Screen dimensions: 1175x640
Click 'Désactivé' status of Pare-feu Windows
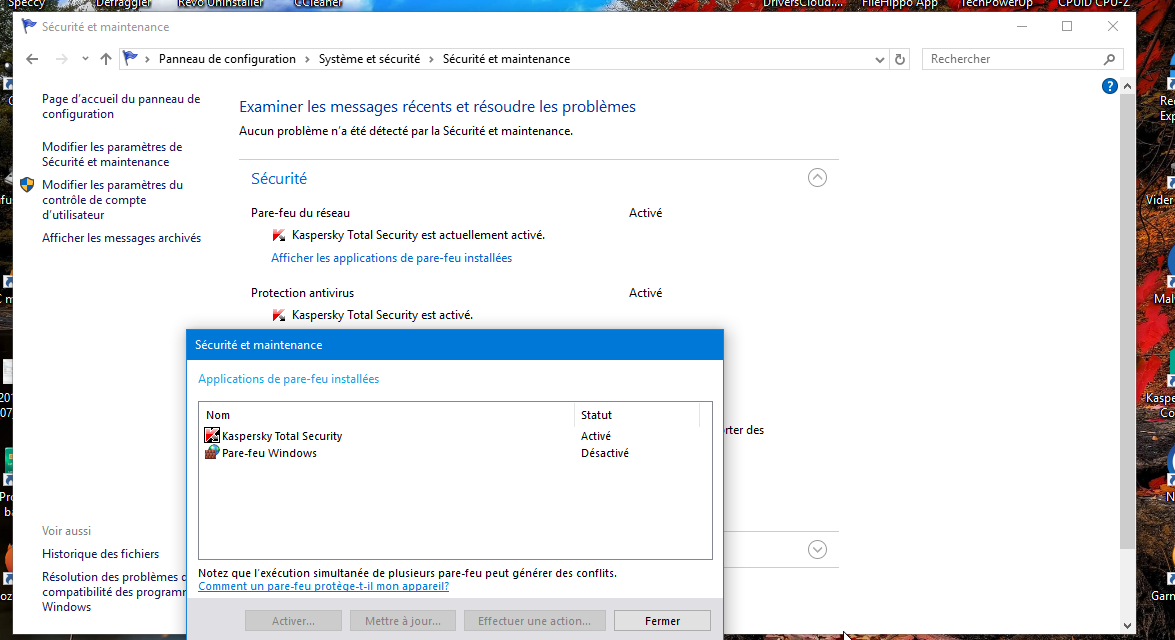tap(605, 453)
